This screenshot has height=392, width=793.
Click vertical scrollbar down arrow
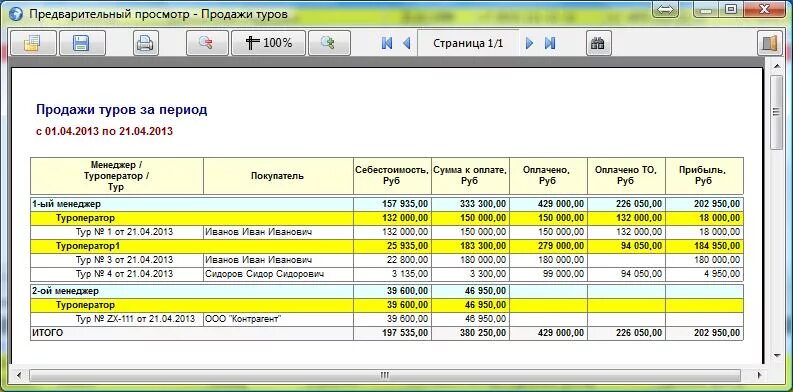(776, 356)
